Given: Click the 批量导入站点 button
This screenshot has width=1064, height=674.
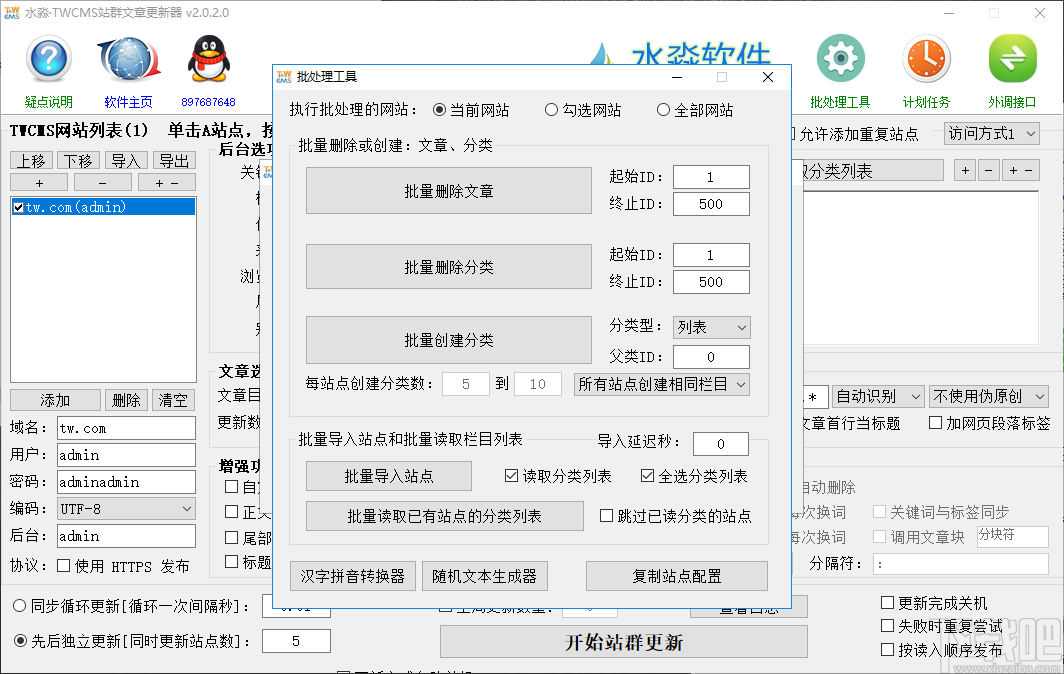Looking at the screenshot, I should pos(388,476).
